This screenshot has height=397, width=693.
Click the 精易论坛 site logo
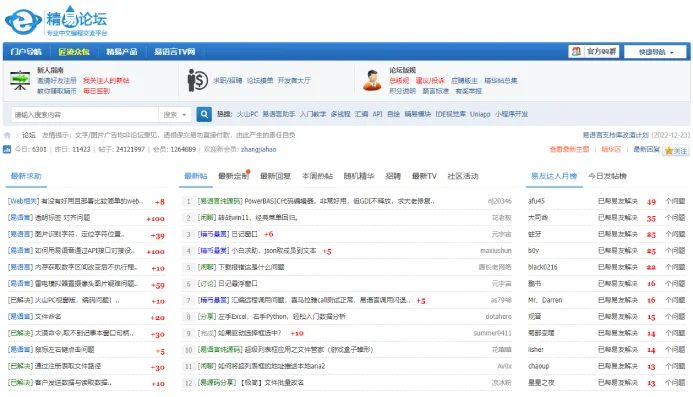pos(56,21)
